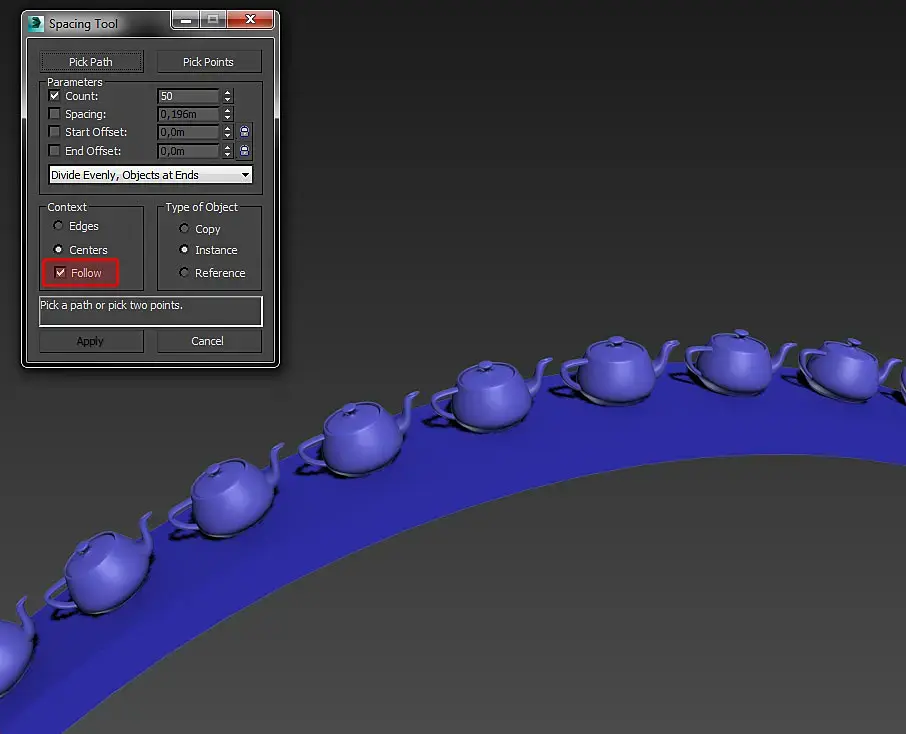
Task: Adjust the Count spinner arrows
Action: (228, 96)
